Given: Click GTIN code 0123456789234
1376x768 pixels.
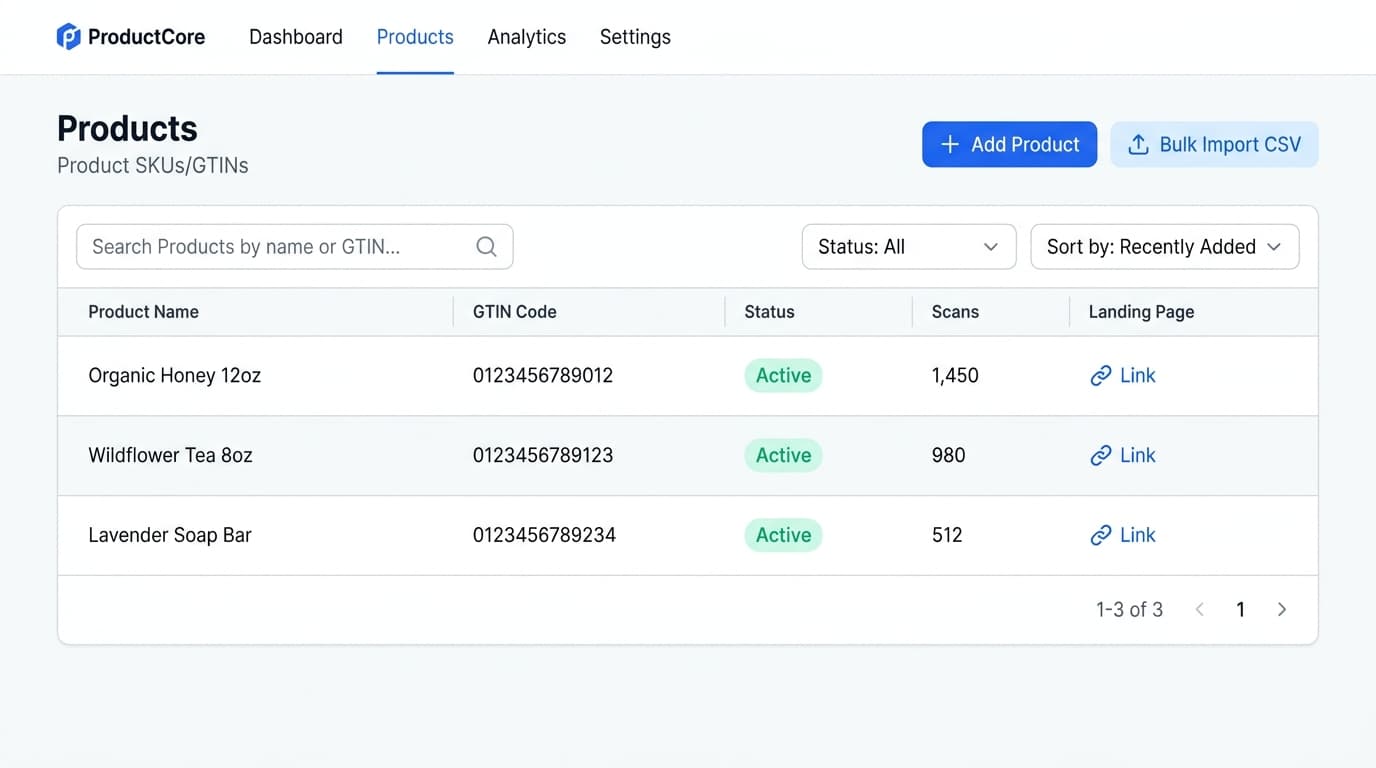Looking at the screenshot, I should pyautogui.click(x=544, y=535).
